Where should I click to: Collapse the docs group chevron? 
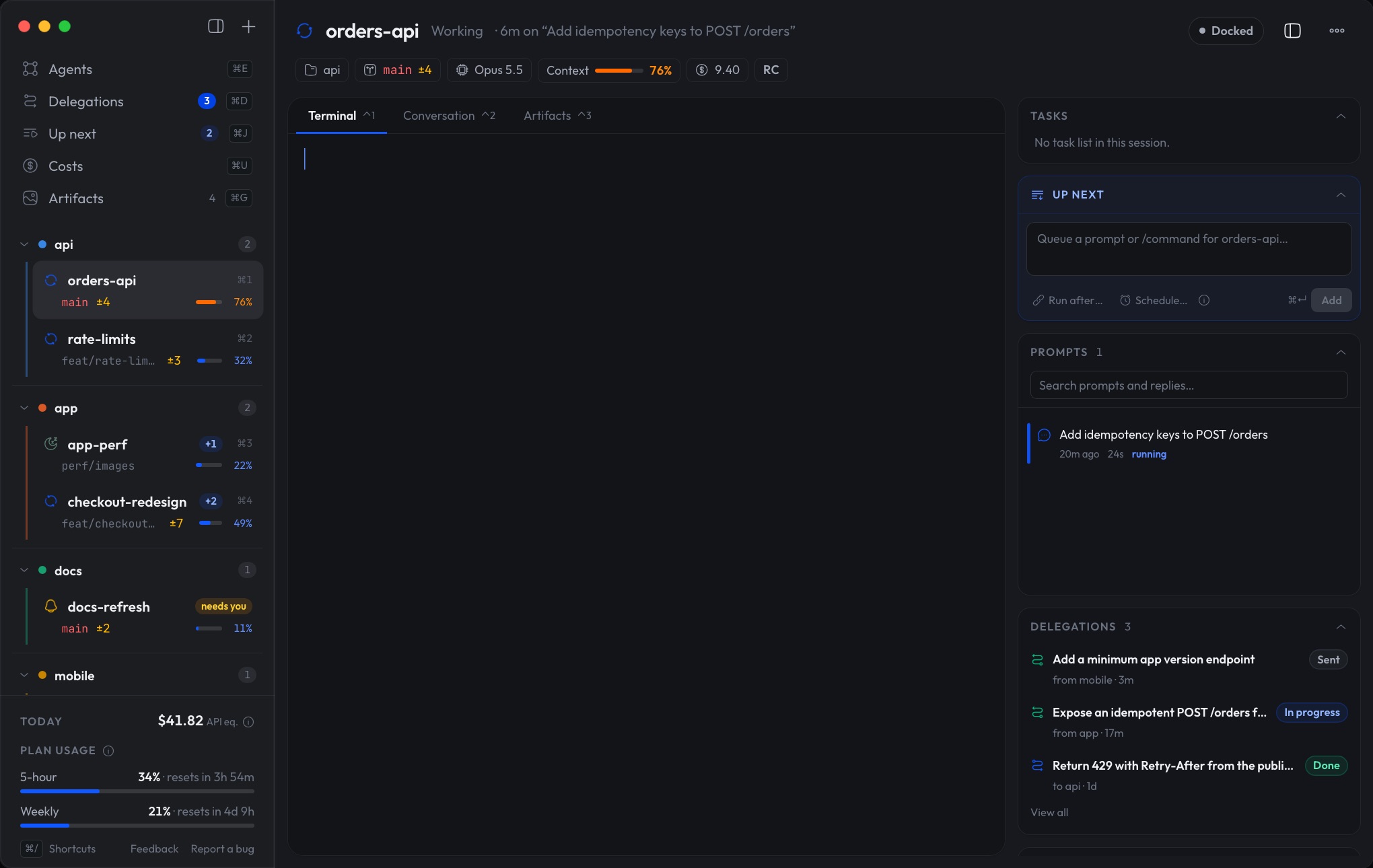pyautogui.click(x=24, y=570)
